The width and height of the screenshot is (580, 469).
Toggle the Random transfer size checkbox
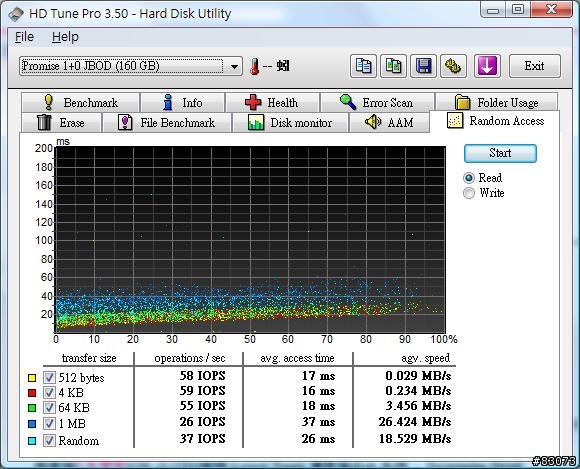[x=49, y=440]
